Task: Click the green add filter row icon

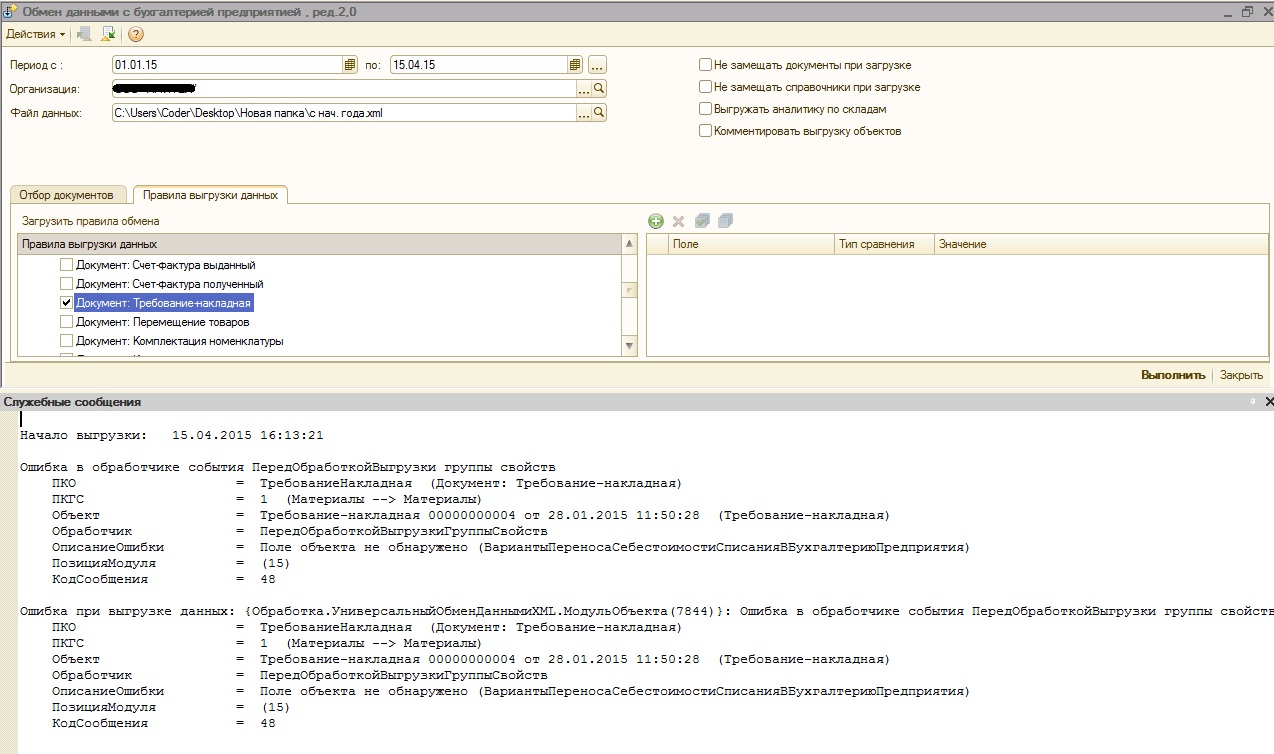Action: [x=656, y=221]
